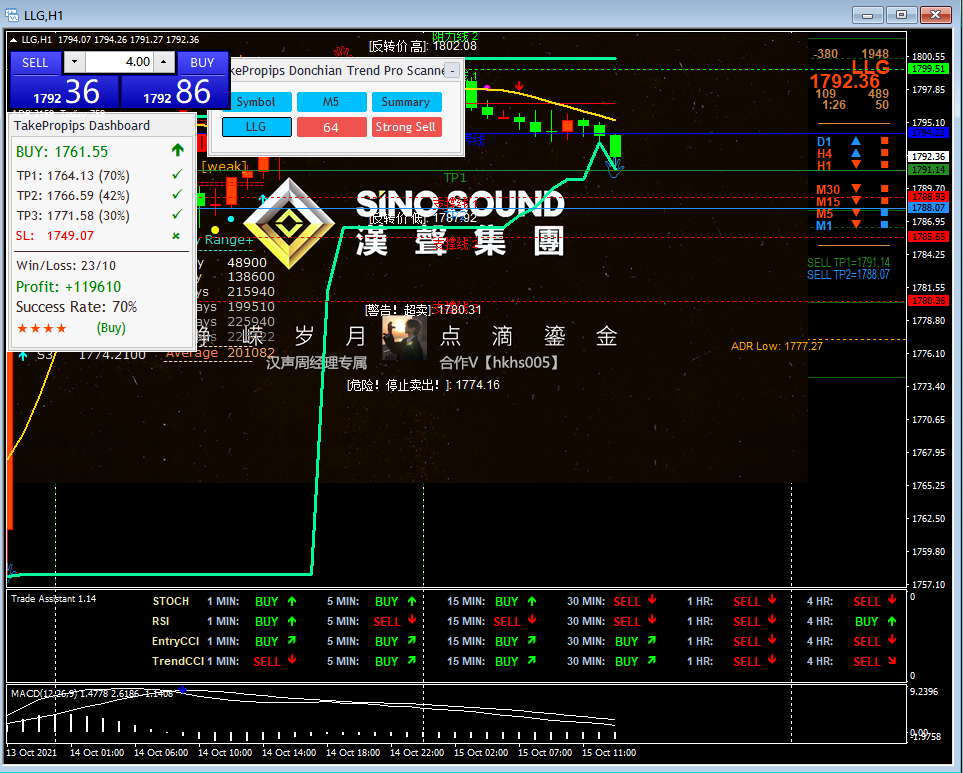The width and height of the screenshot is (963, 773).
Task: Sell at the 1792.36 bid price
Action: point(65,92)
